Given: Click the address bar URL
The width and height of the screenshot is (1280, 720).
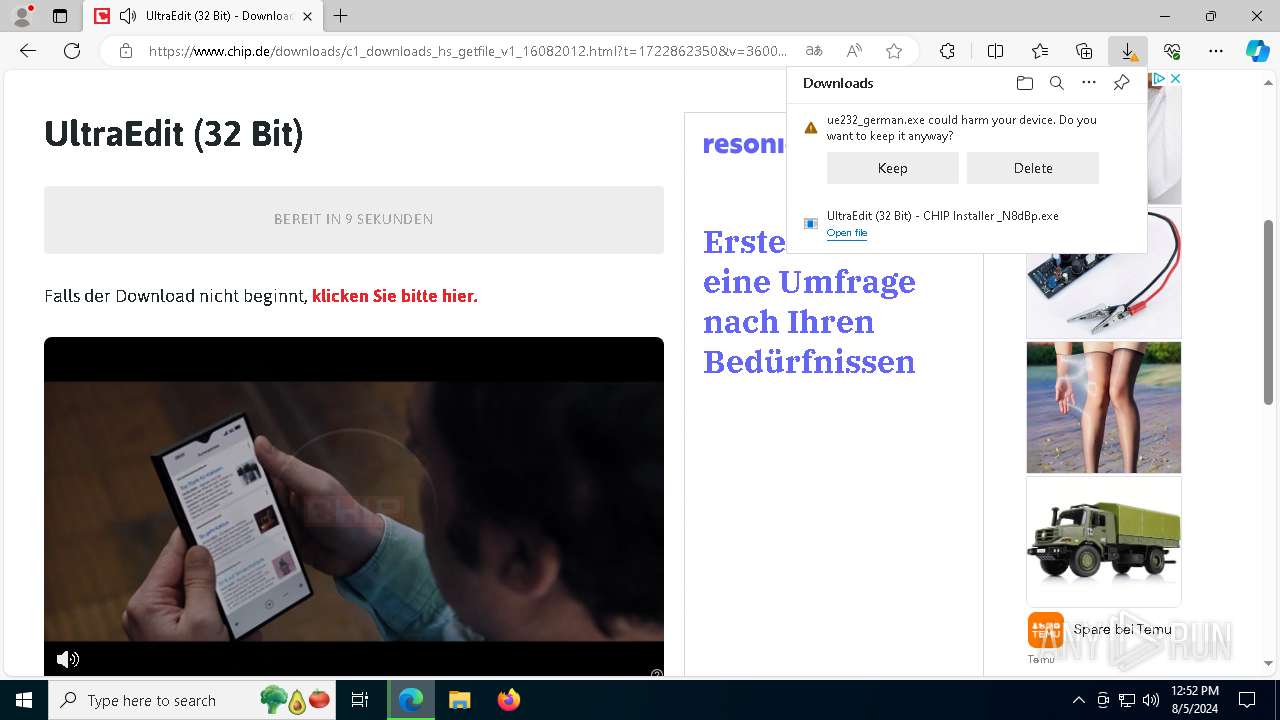Looking at the screenshot, I should (x=468, y=51).
